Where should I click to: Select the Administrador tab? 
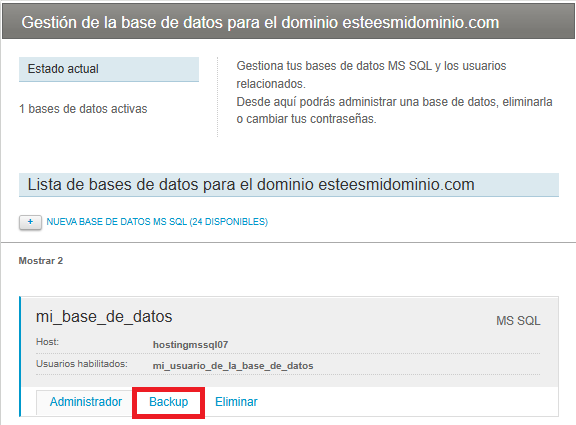pos(86,402)
